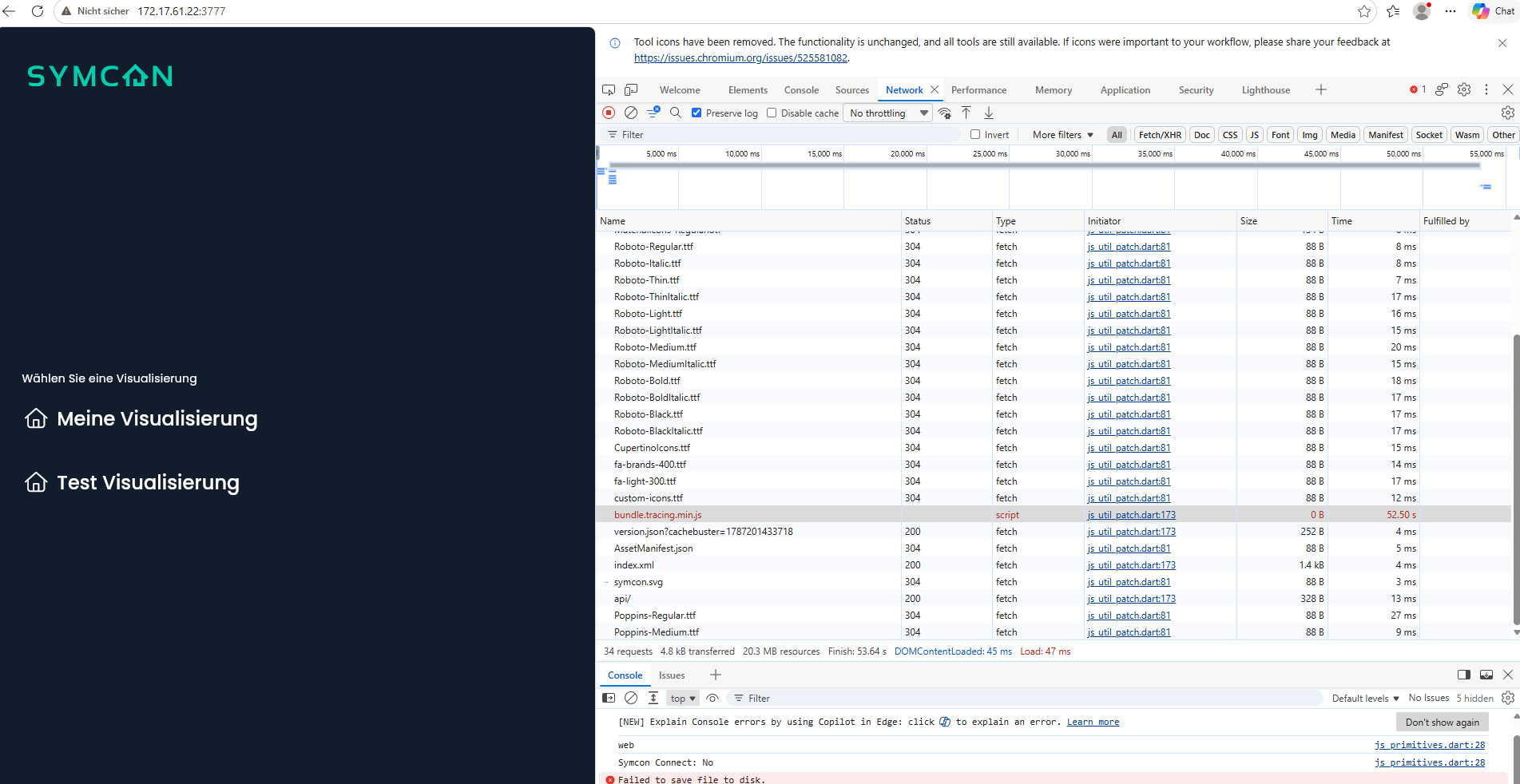Image resolution: width=1520 pixels, height=784 pixels.
Task: Uncheck the Preserve log checkbox
Action: pyautogui.click(x=697, y=113)
